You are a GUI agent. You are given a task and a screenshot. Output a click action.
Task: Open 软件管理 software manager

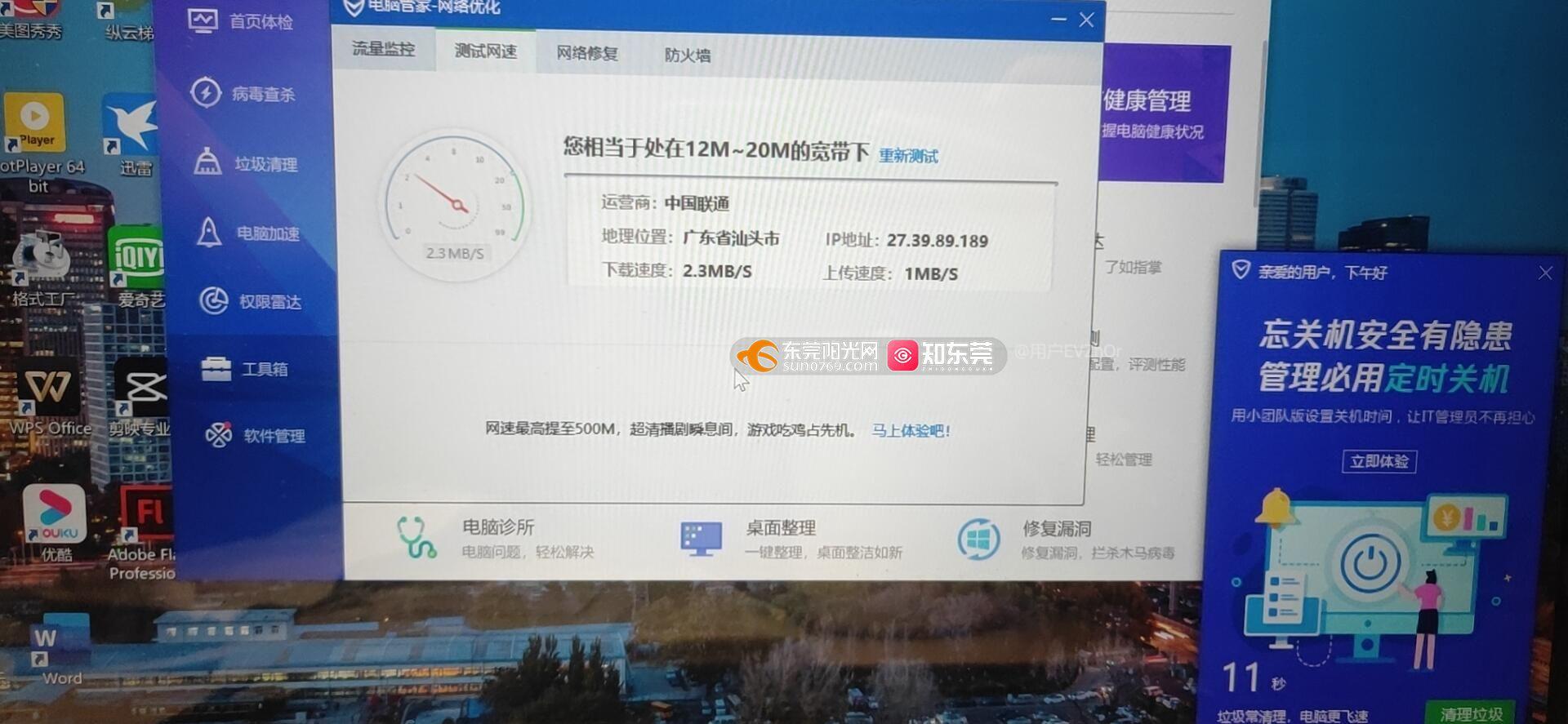coord(255,435)
